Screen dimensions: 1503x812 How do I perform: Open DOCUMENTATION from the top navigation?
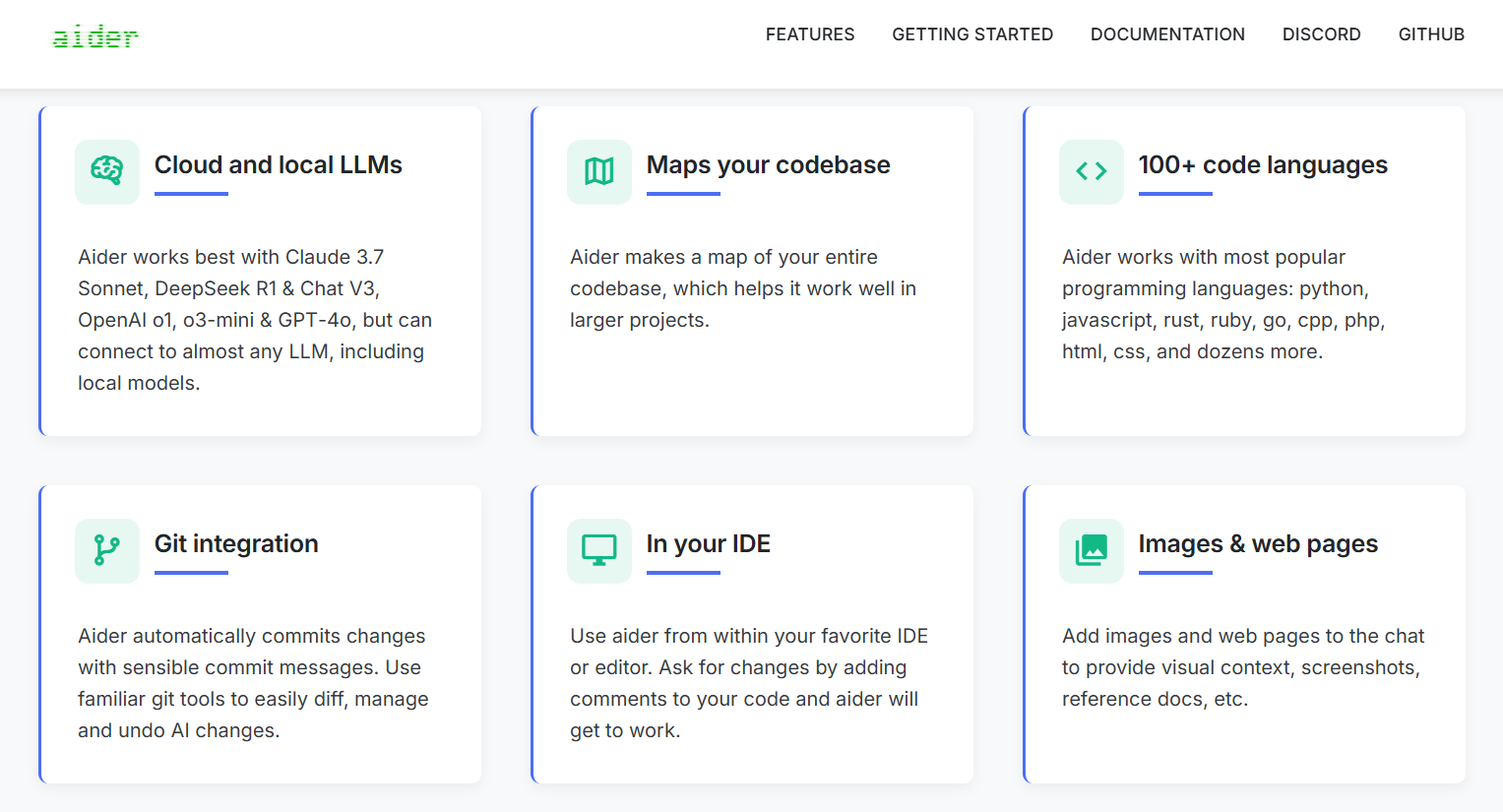(x=1167, y=34)
